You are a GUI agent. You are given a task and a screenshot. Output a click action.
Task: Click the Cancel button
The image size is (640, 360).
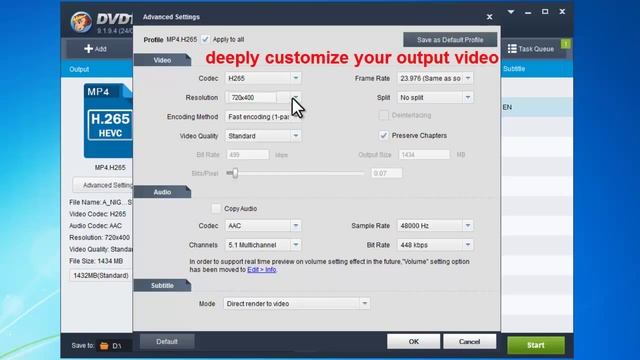point(469,342)
